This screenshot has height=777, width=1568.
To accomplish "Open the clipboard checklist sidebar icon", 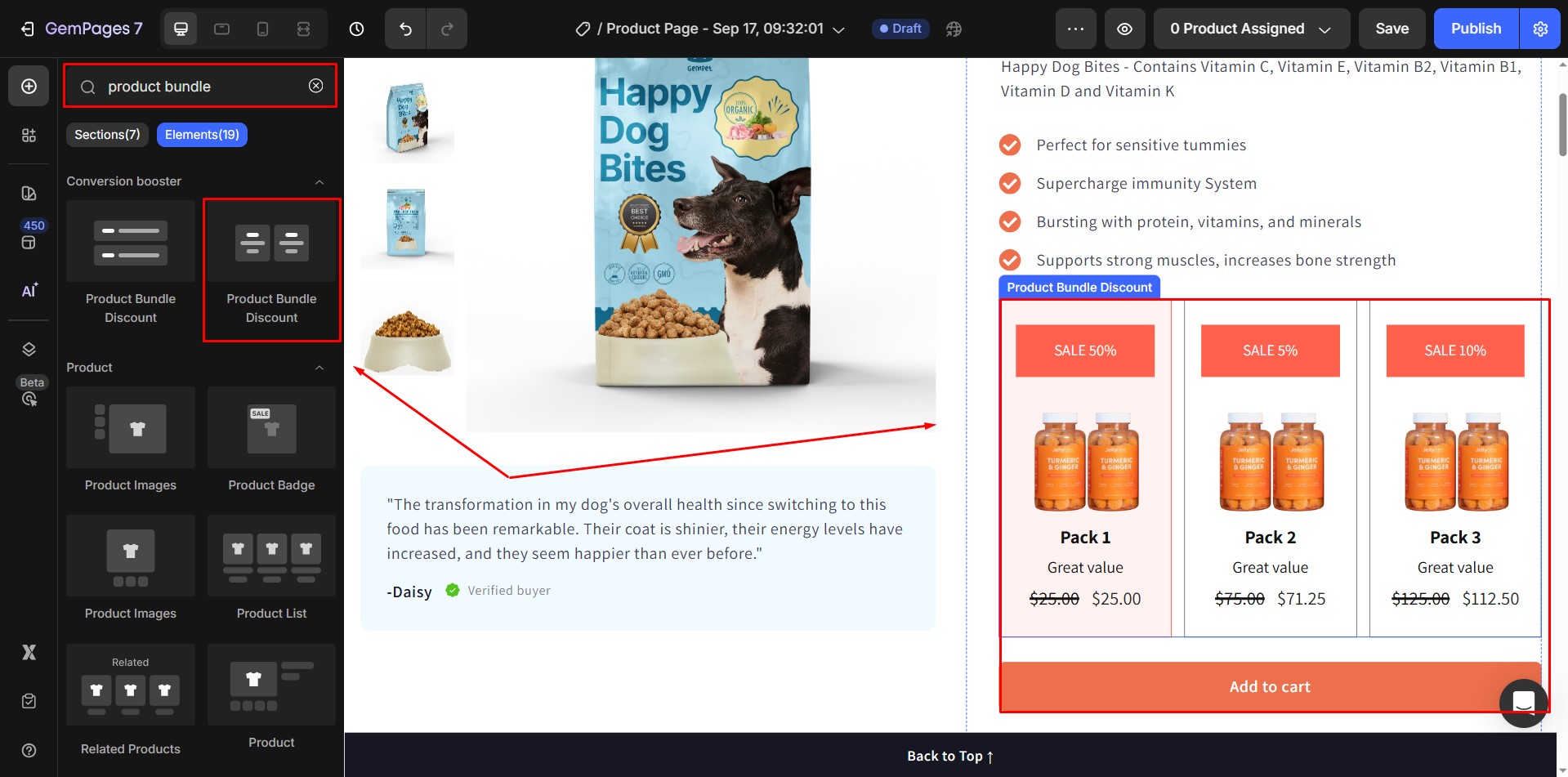I will pyautogui.click(x=29, y=701).
